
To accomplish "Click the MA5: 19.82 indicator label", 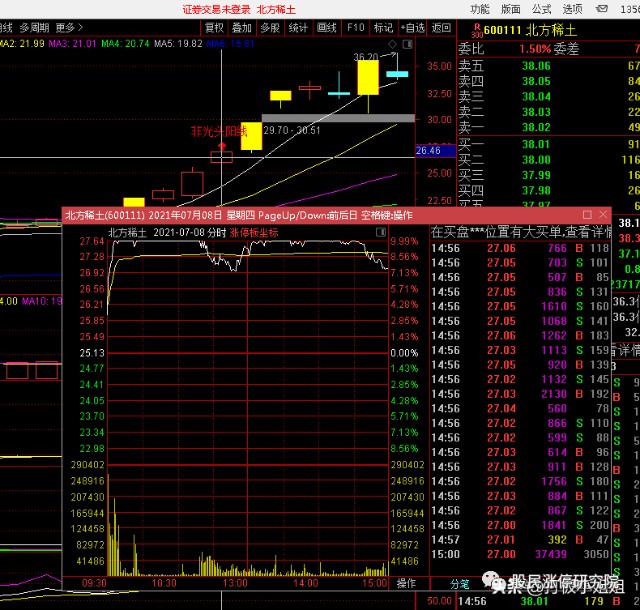I will 178,43.
